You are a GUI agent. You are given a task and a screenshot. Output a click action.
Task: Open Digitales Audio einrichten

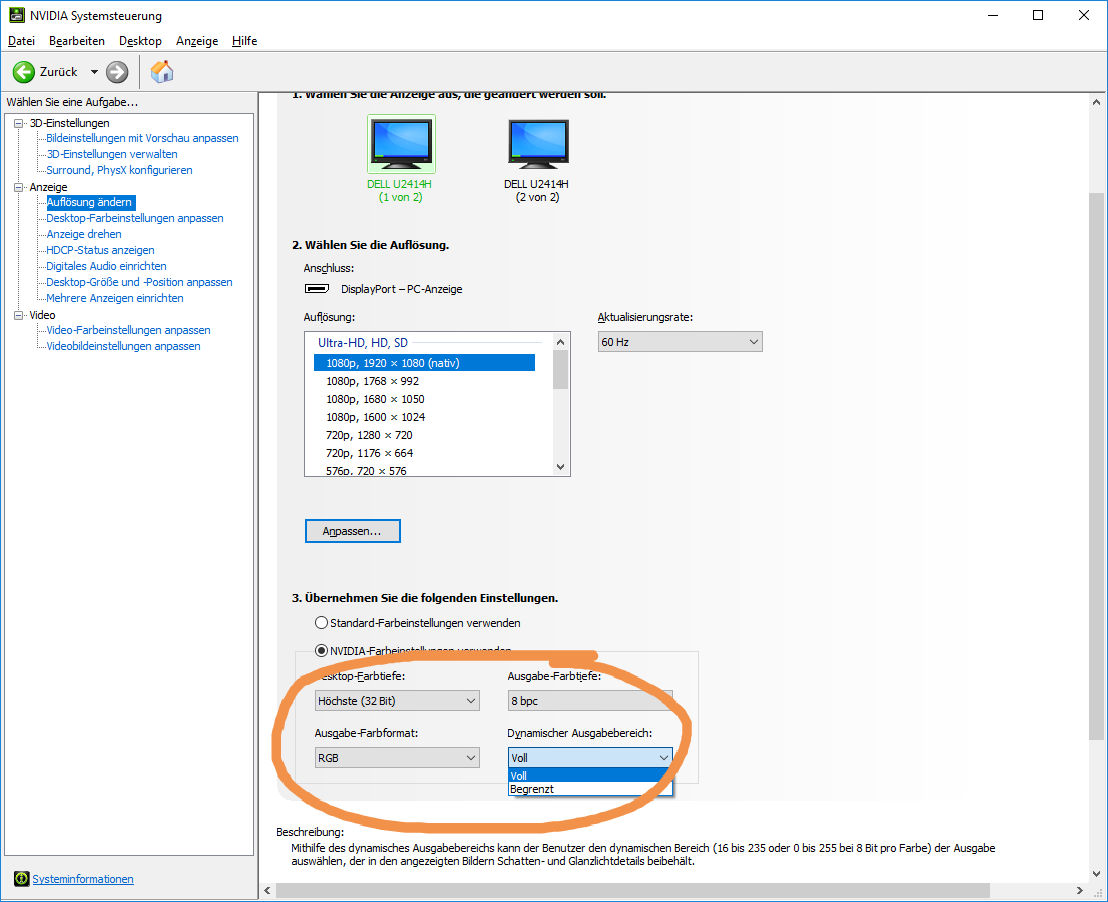point(106,266)
